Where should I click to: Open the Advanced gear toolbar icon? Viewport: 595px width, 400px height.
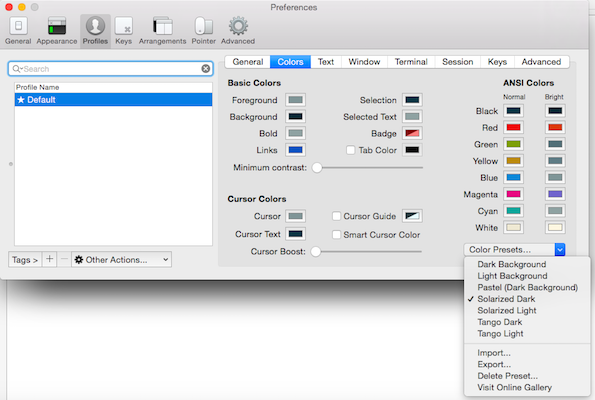point(238,31)
